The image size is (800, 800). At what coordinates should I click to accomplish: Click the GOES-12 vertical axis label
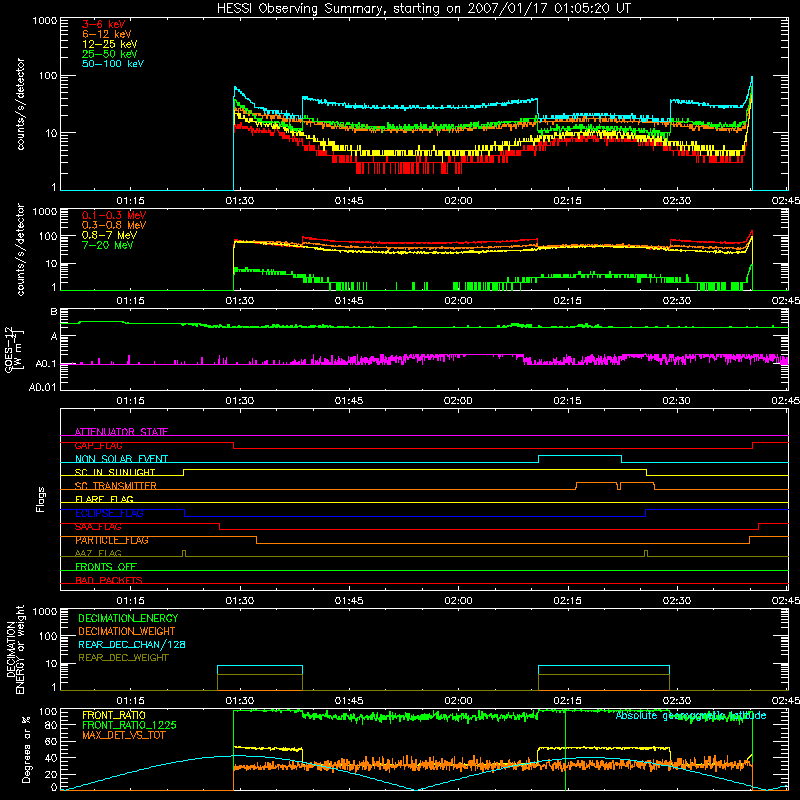(x=14, y=349)
